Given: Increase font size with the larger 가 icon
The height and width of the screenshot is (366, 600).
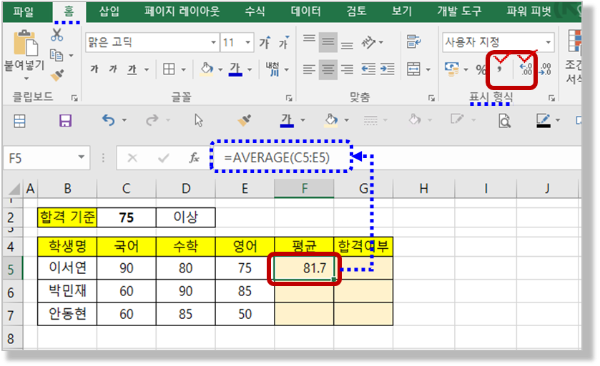Looking at the screenshot, I should pyautogui.click(x=265, y=42).
